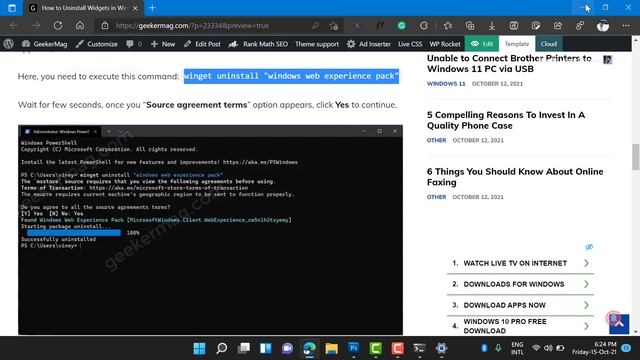Open the tab actions menu icon

click(11, 8)
